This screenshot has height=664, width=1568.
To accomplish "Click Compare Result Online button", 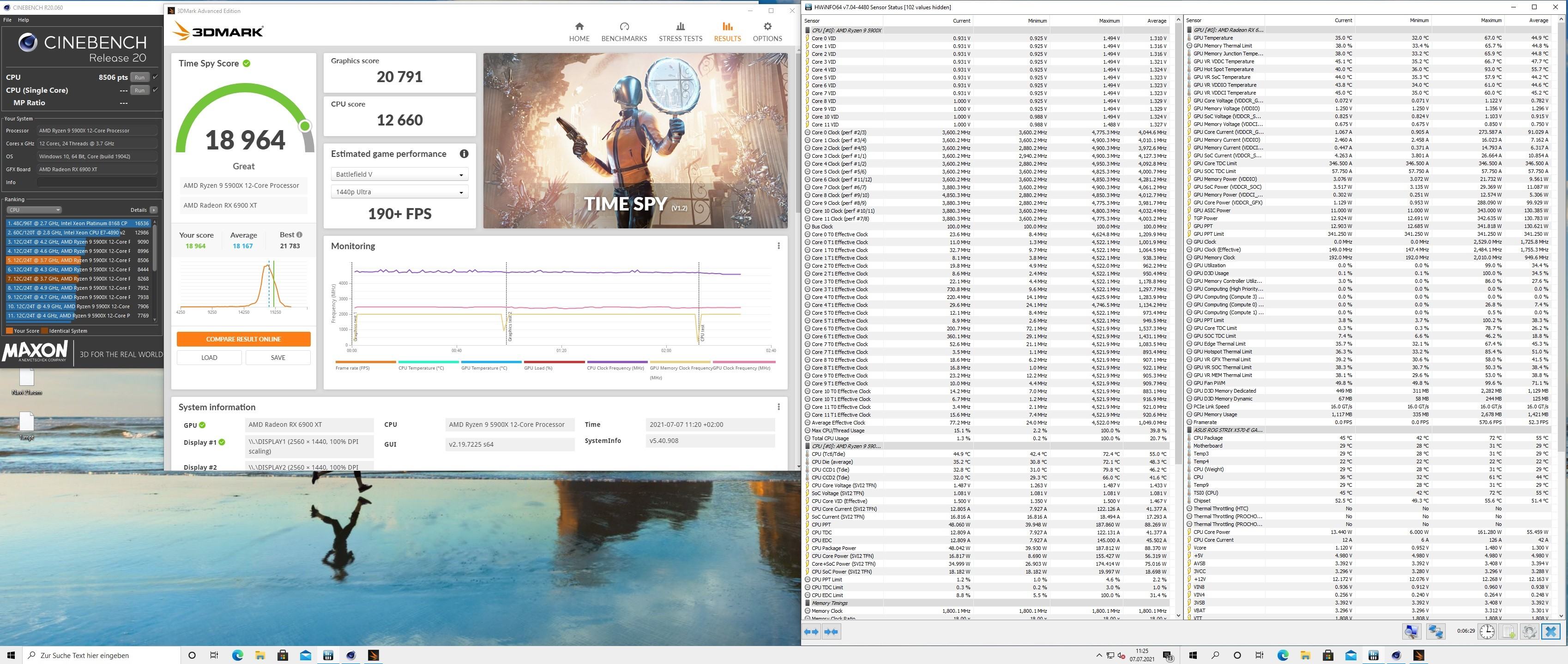I will pos(243,339).
